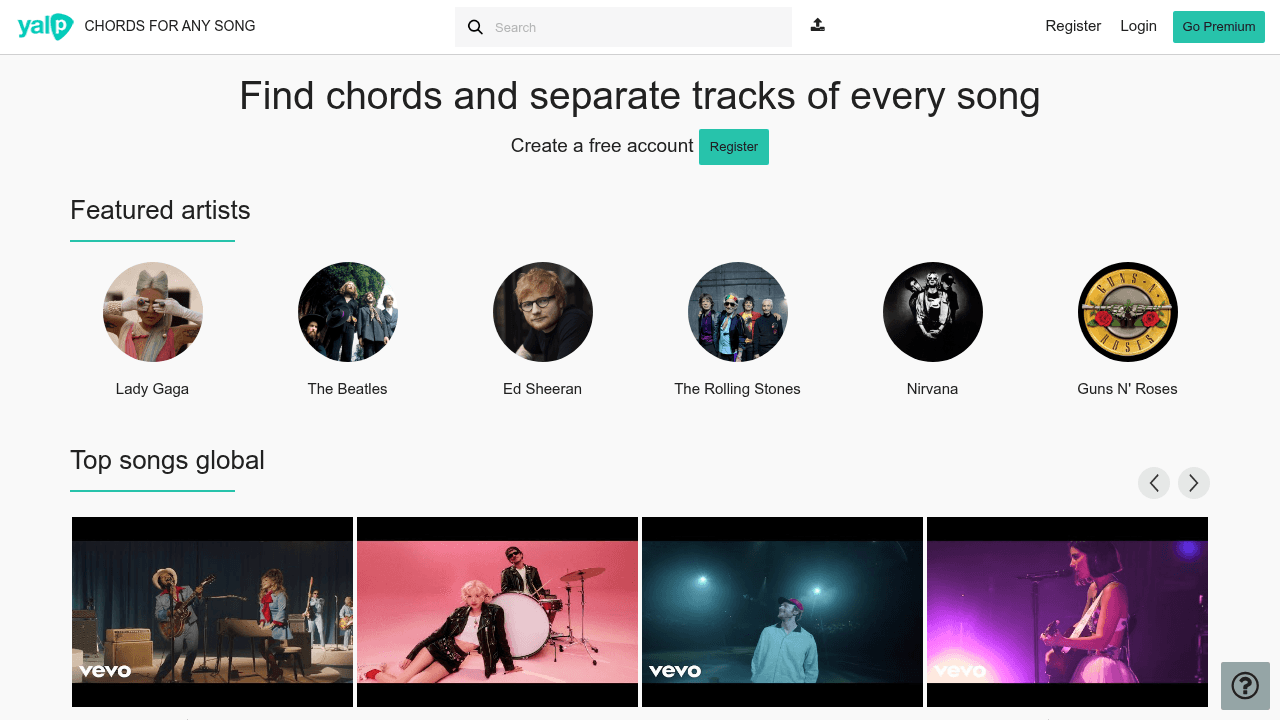Show next top songs with right arrow

coord(1194,483)
